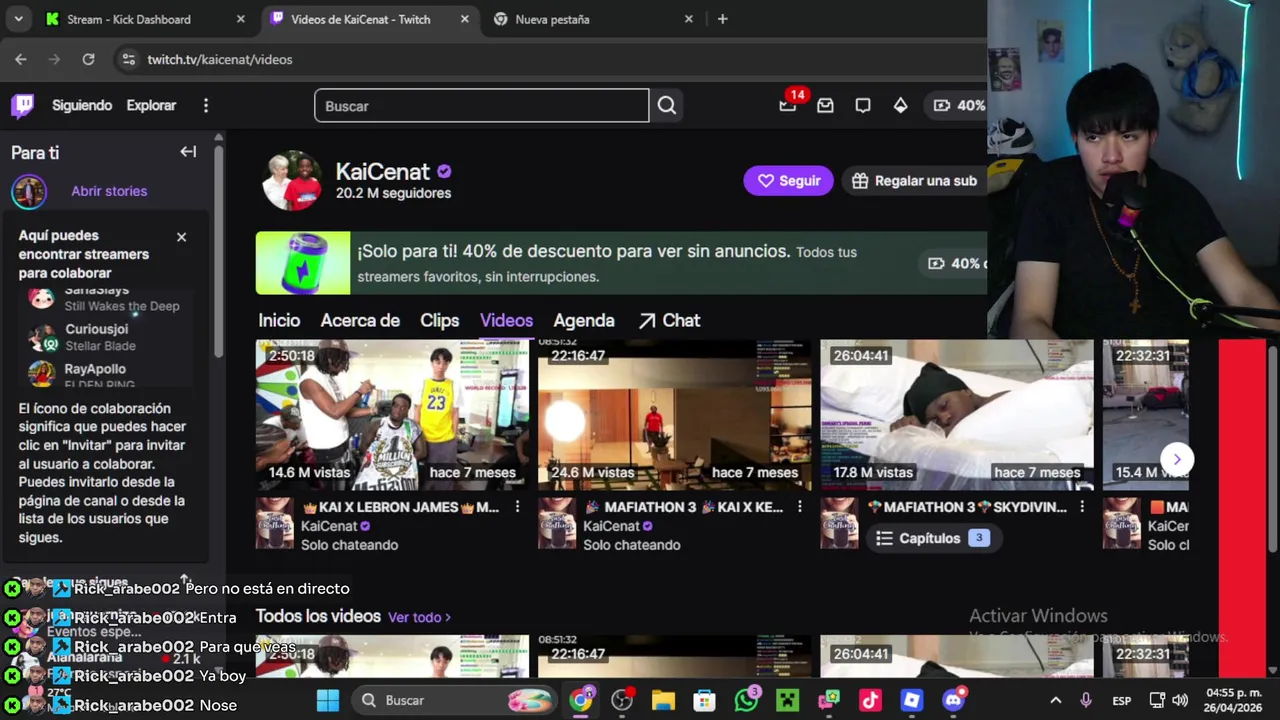1280x720 pixels.
Task: Open notifications inbox with 14 badge
Action: [789, 103]
